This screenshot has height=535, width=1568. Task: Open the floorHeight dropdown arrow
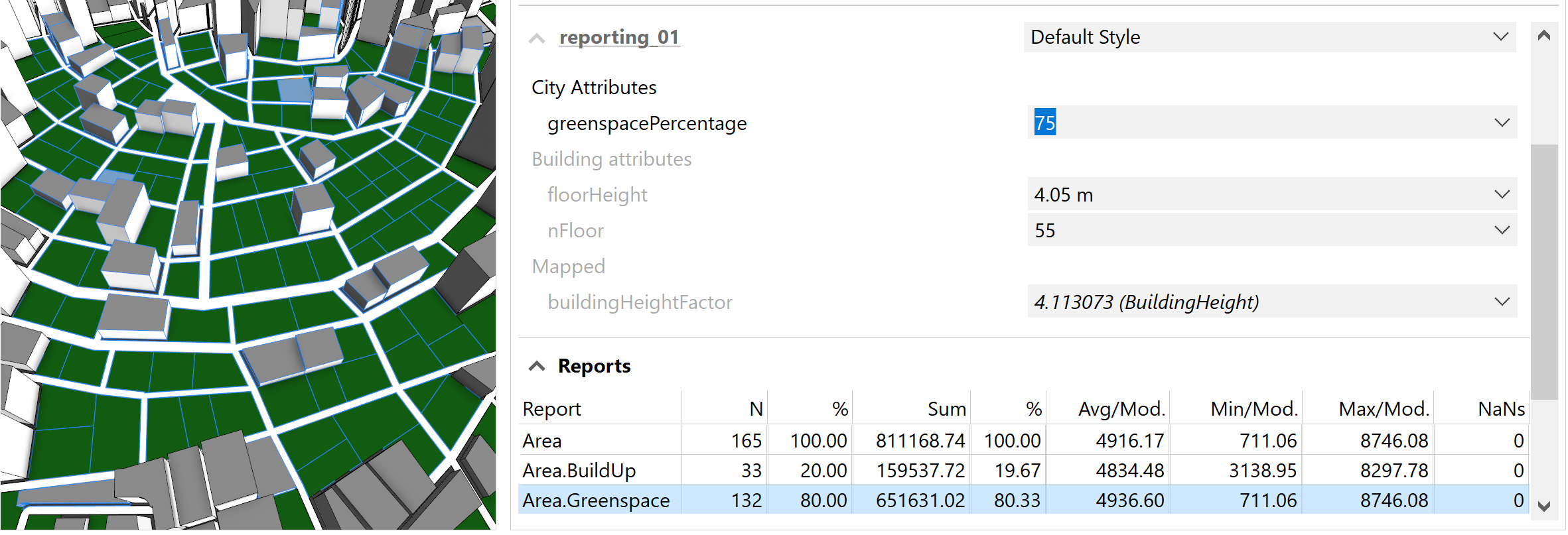click(x=1502, y=194)
